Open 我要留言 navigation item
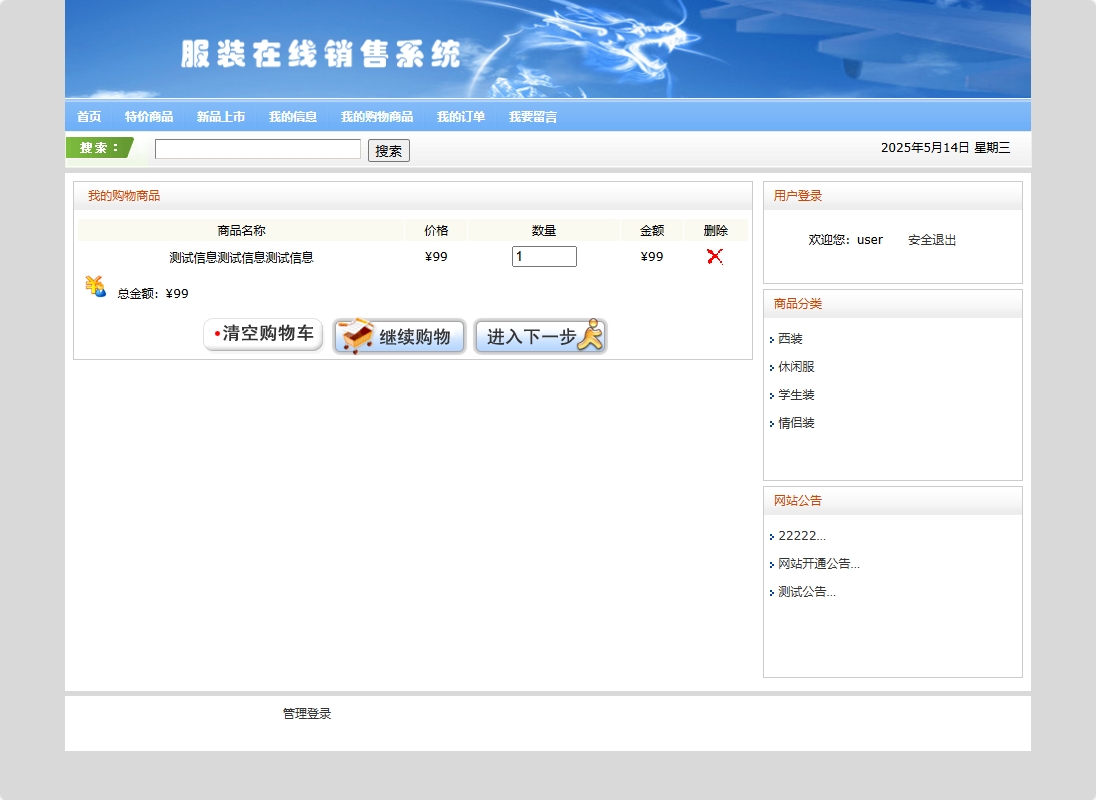 click(x=533, y=117)
